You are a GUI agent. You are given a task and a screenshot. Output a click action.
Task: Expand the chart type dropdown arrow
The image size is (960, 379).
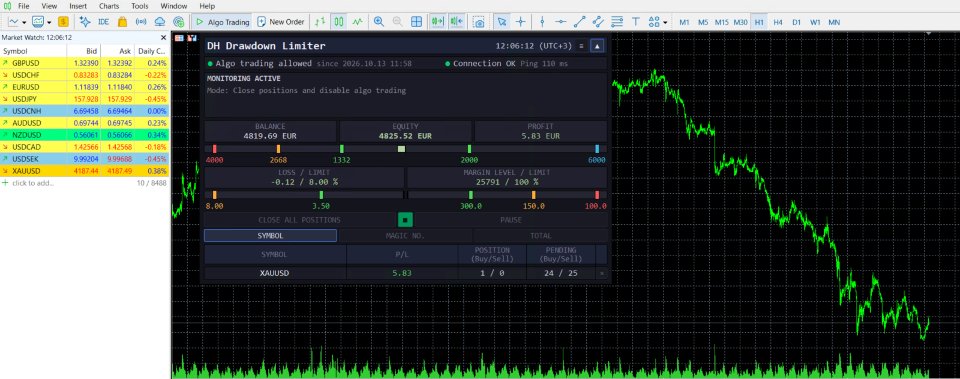click(24, 23)
